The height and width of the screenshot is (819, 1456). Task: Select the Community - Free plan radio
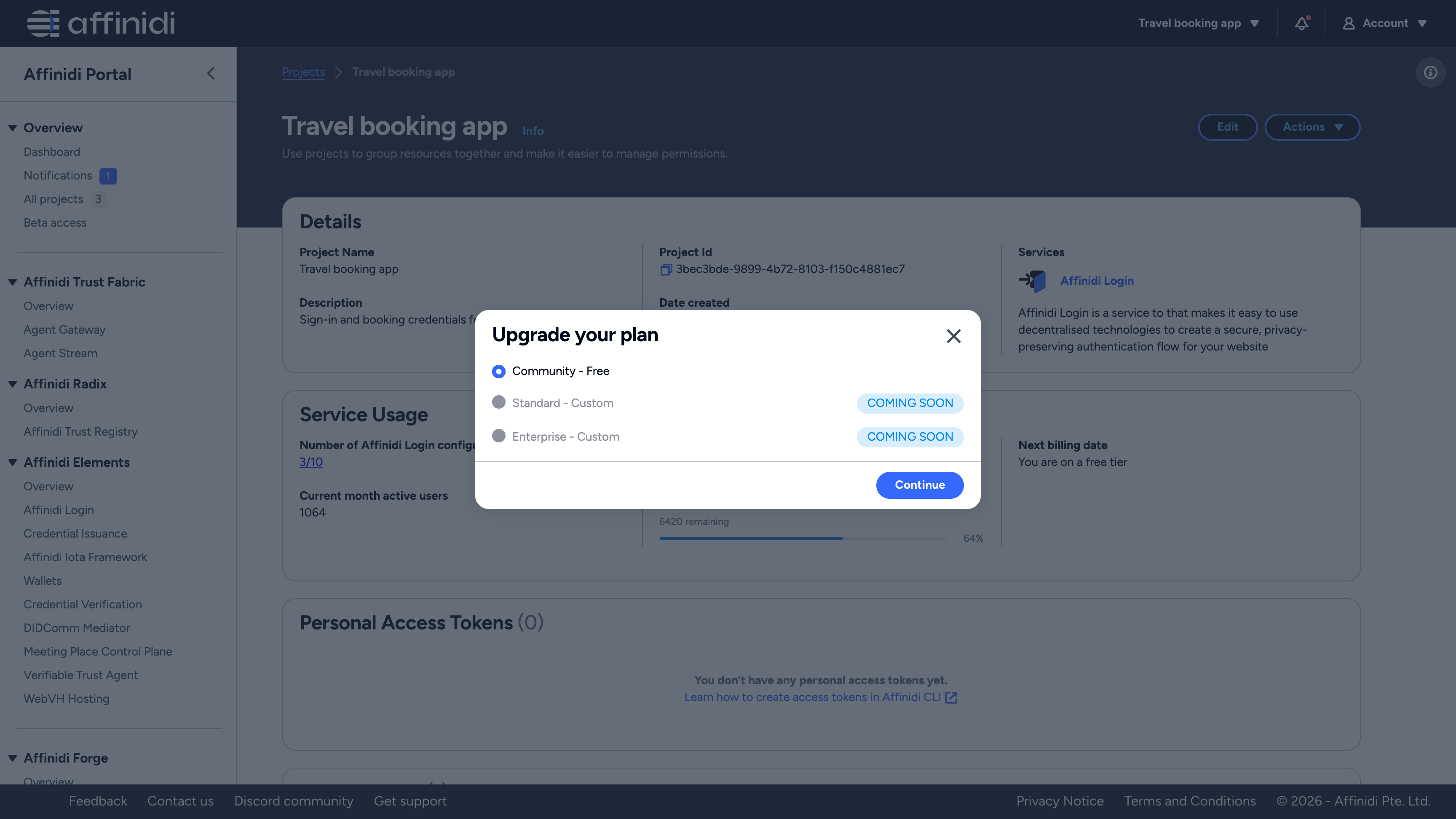coord(498,371)
